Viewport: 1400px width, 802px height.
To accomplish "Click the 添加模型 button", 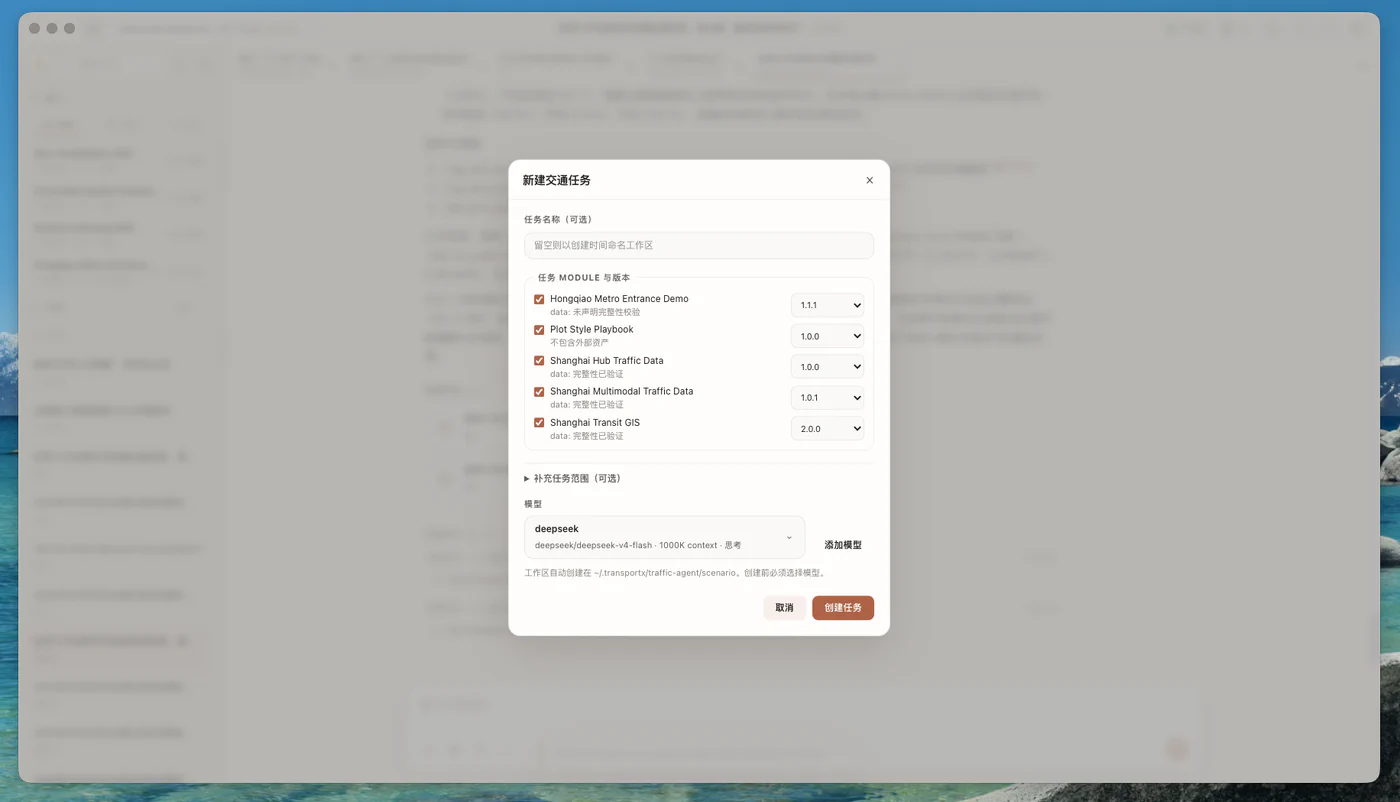I will click(x=843, y=545).
